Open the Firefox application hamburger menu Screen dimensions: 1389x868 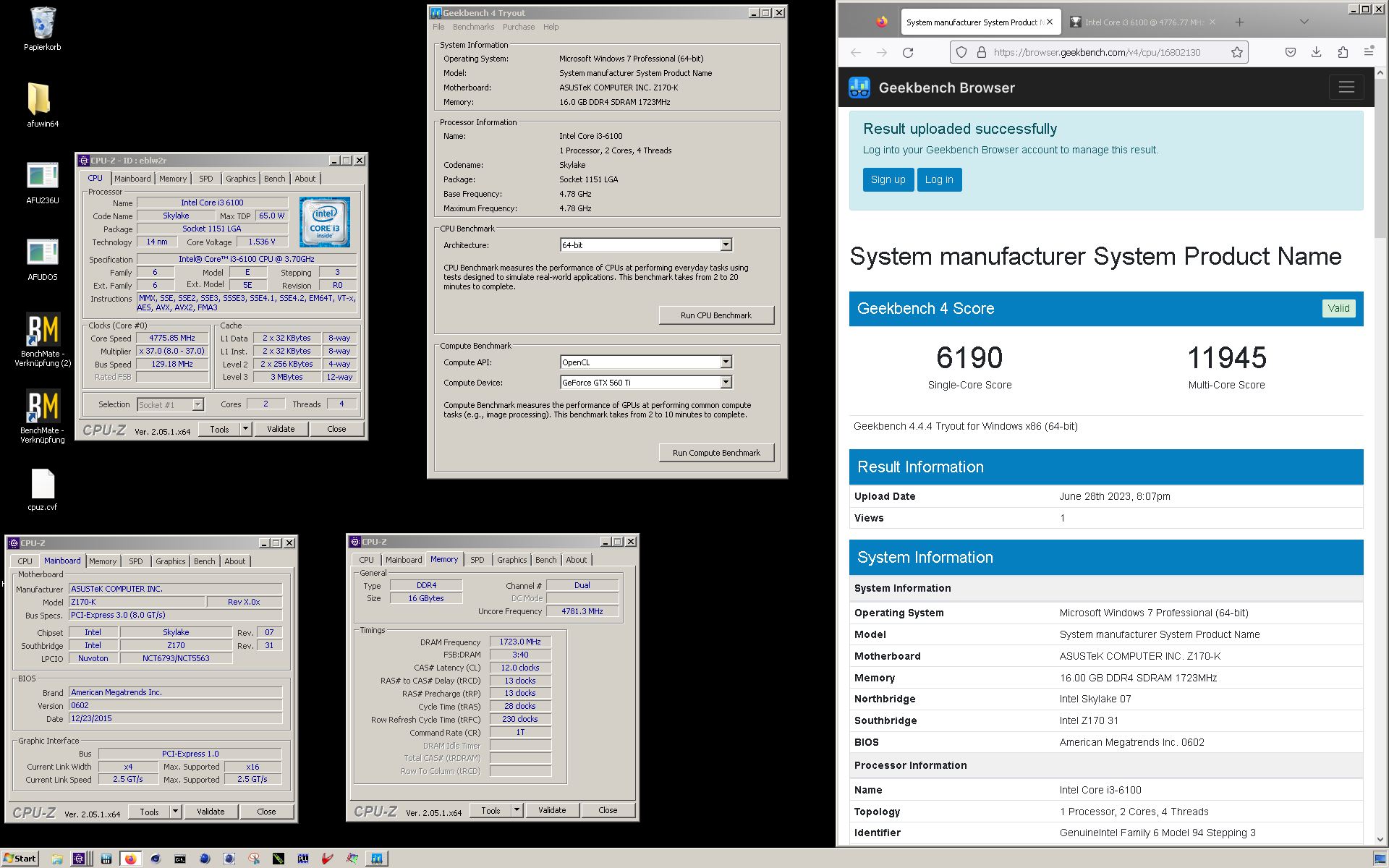(x=1369, y=52)
